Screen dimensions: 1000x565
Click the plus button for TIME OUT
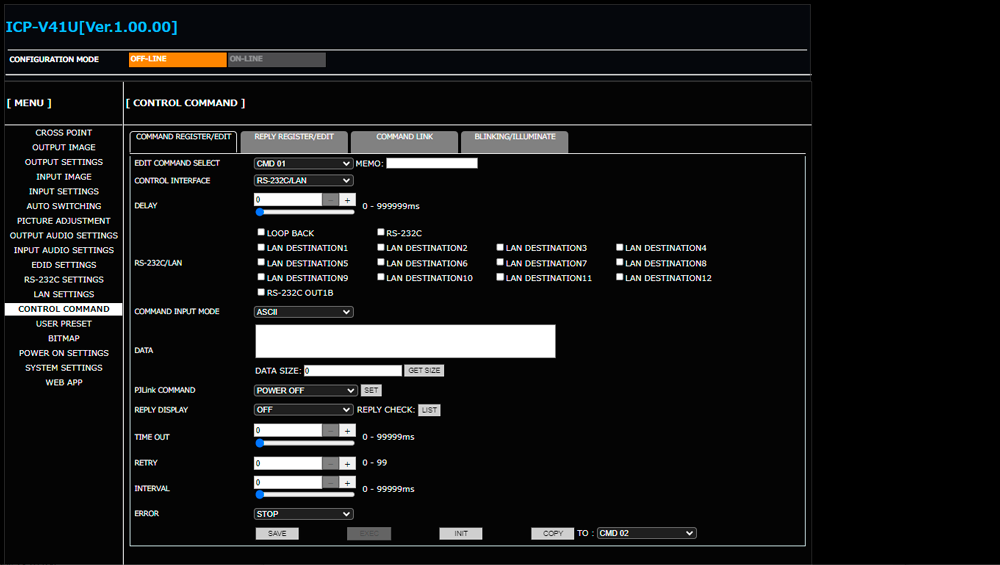click(347, 430)
